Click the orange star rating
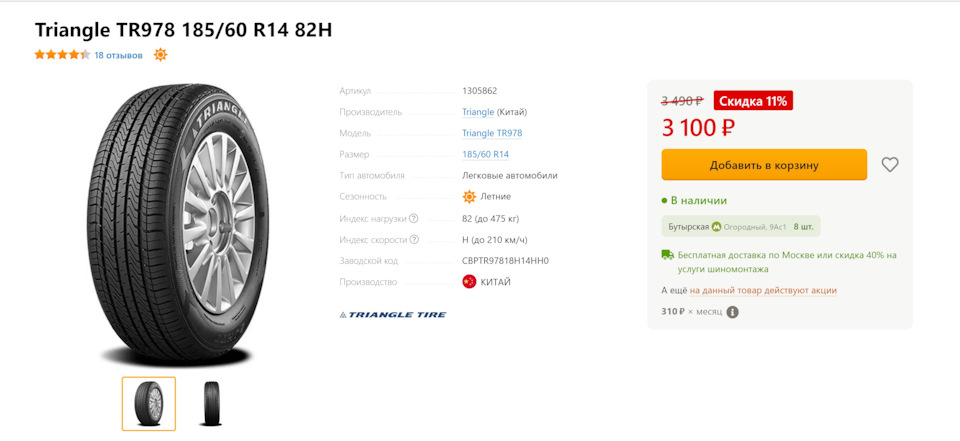Image resolution: width=960 pixels, height=441 pixels. (62, 55)
